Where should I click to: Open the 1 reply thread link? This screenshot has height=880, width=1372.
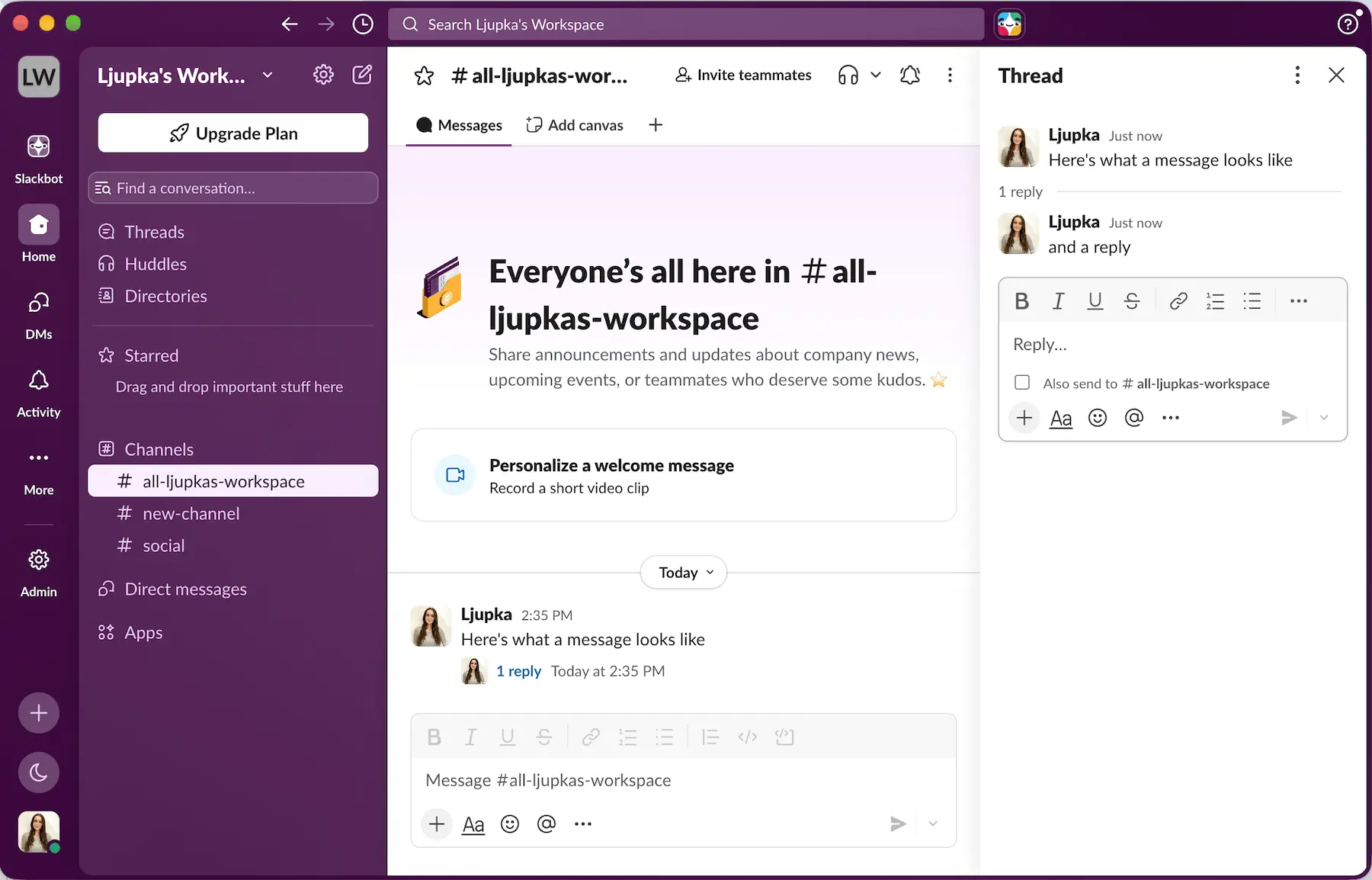518,671
